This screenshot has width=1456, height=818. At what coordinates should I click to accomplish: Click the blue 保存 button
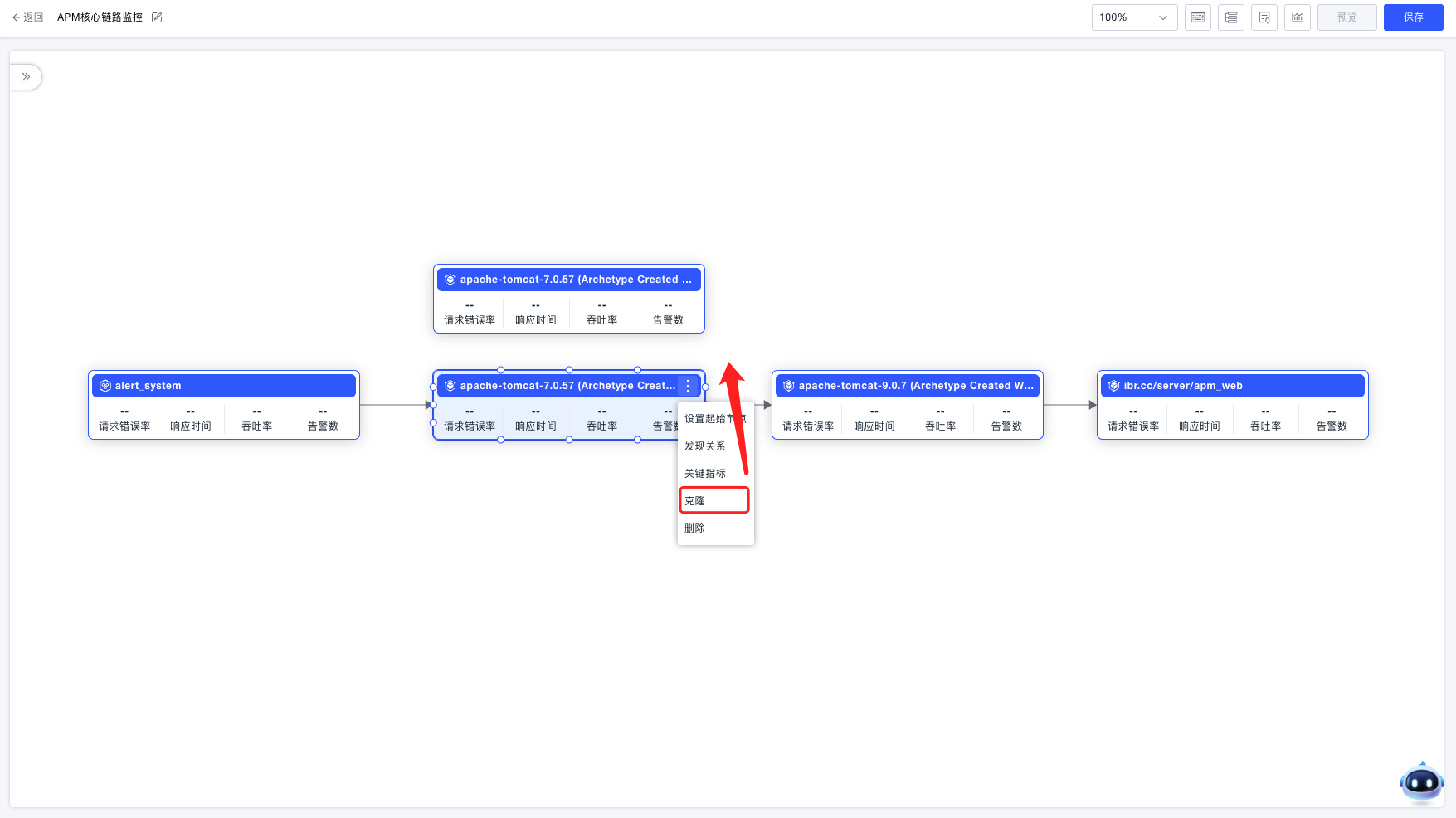(x=1413, y=17)
